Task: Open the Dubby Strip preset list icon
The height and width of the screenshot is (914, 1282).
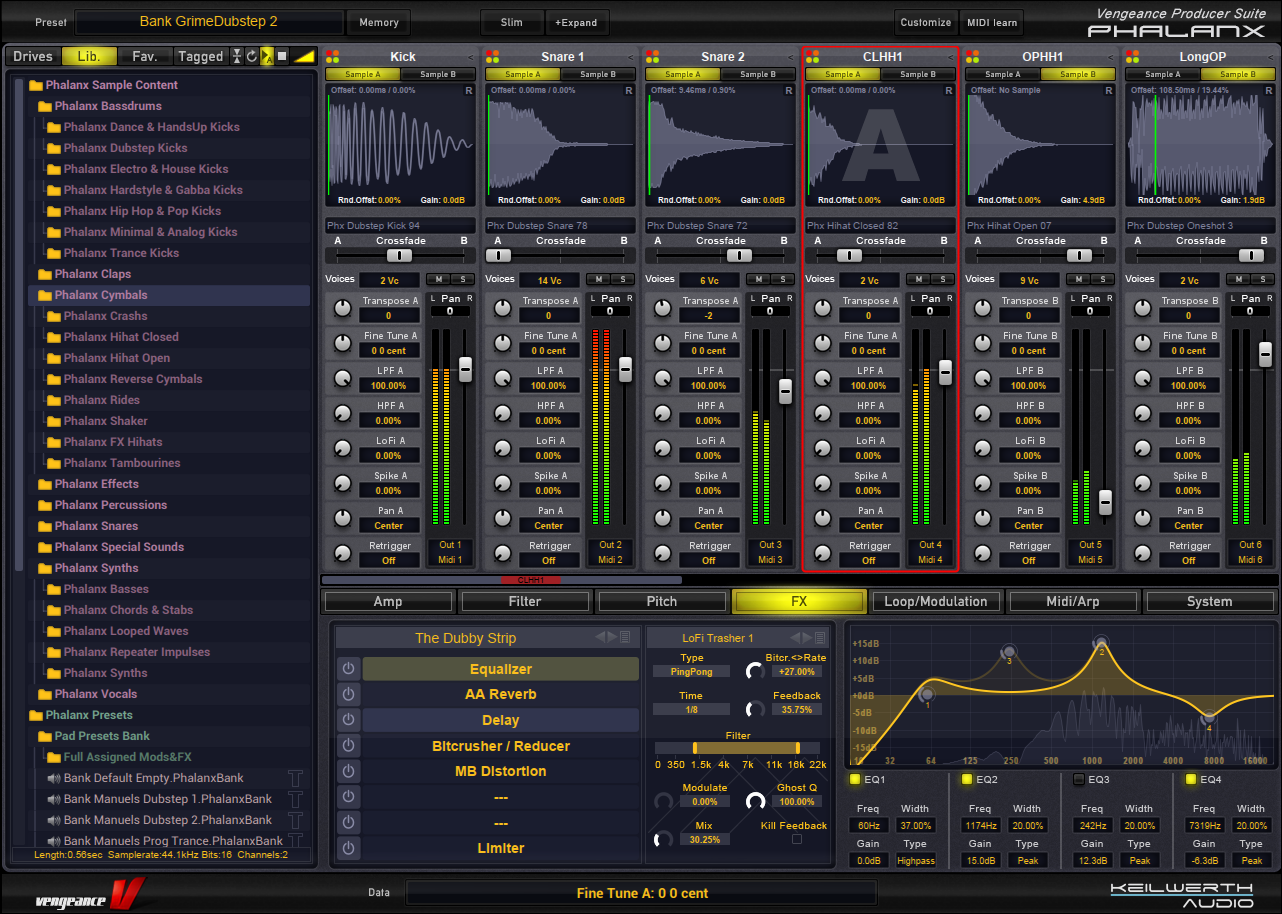Action: click(625, 638)
